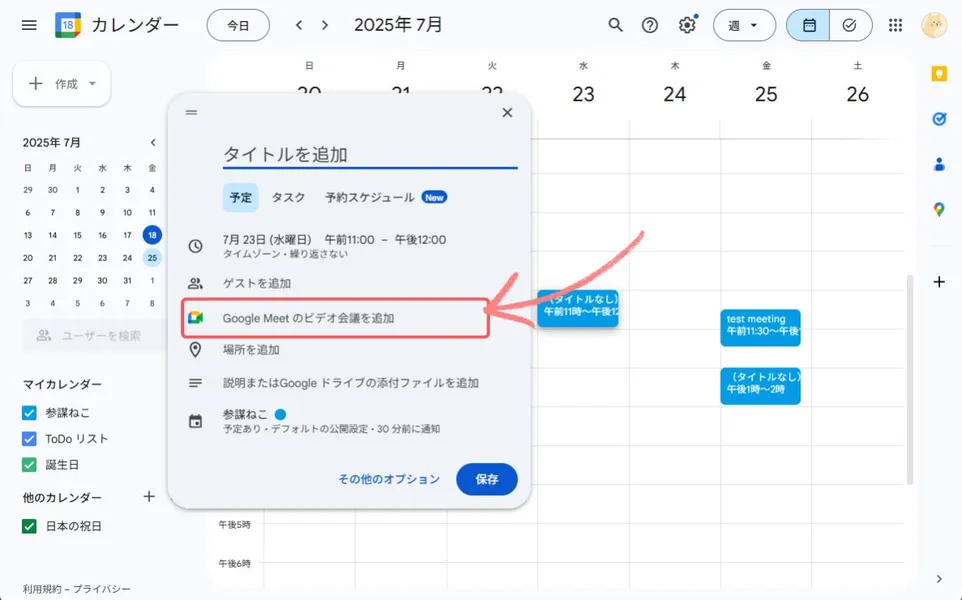962x600 pixels.
Task: Open the Google apps grid
Action: (x=895, y=25)
